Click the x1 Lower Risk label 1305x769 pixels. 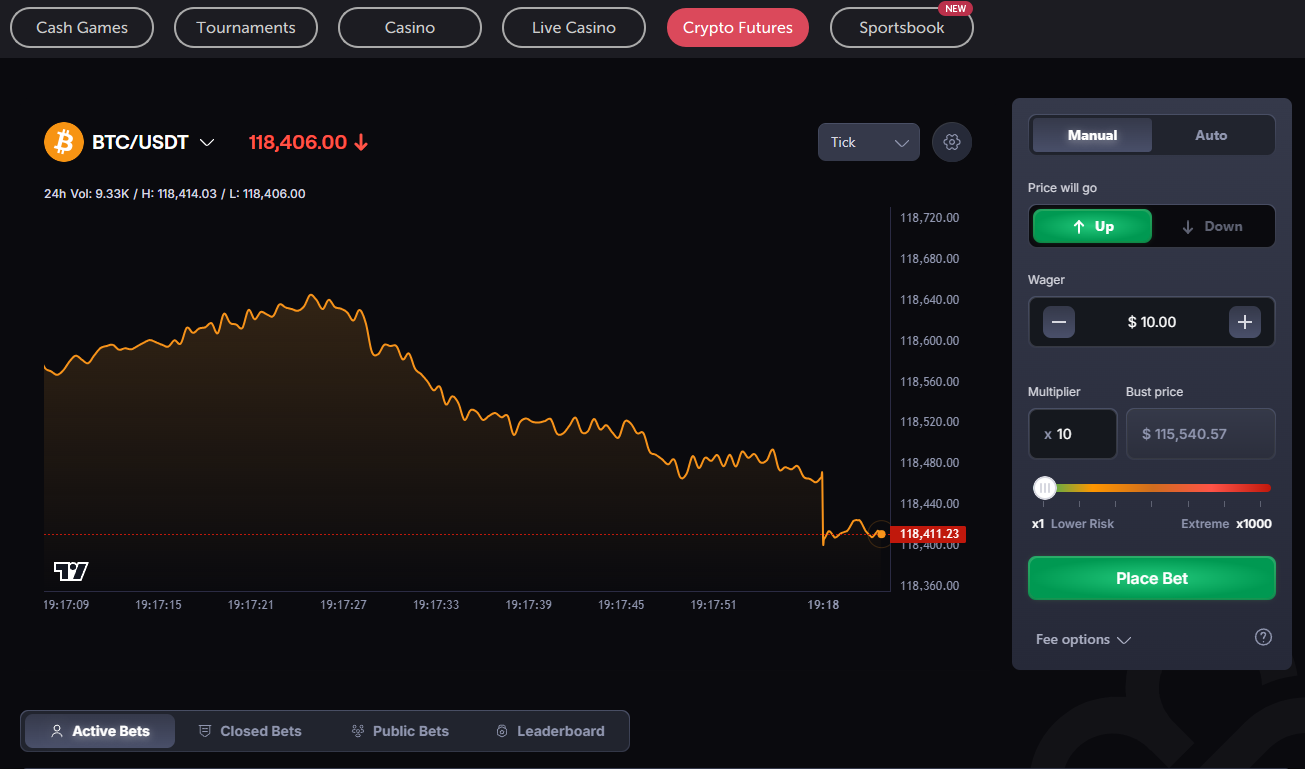(1073, 524)
